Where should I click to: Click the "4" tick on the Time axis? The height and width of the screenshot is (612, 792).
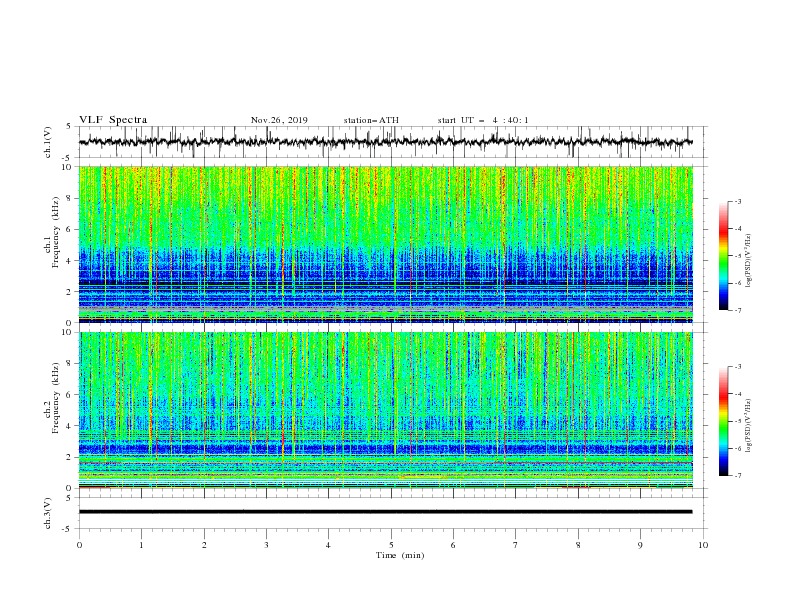[328, 545]
